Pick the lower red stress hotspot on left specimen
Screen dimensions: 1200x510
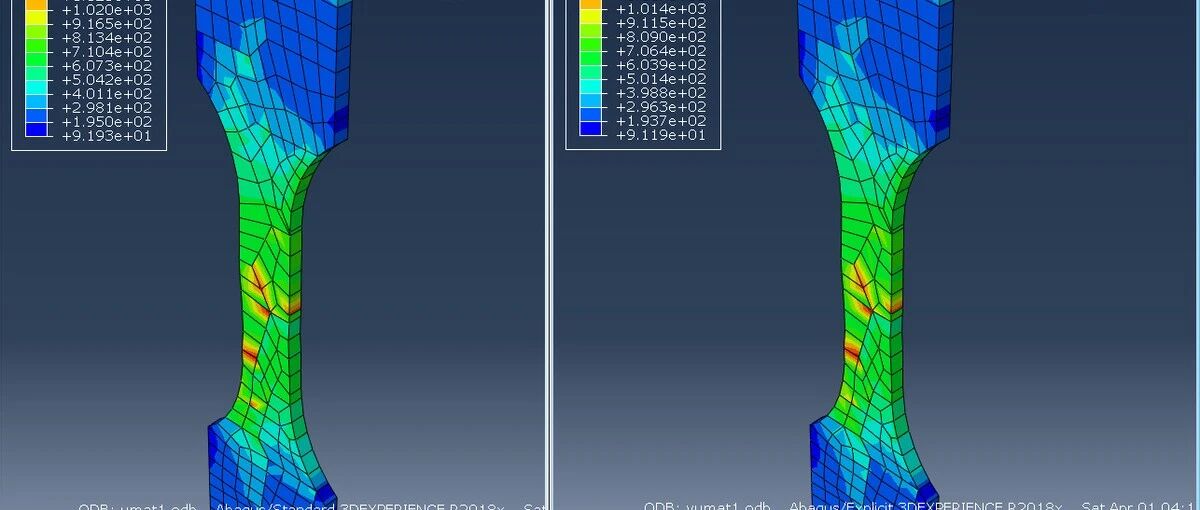point(248,352)
